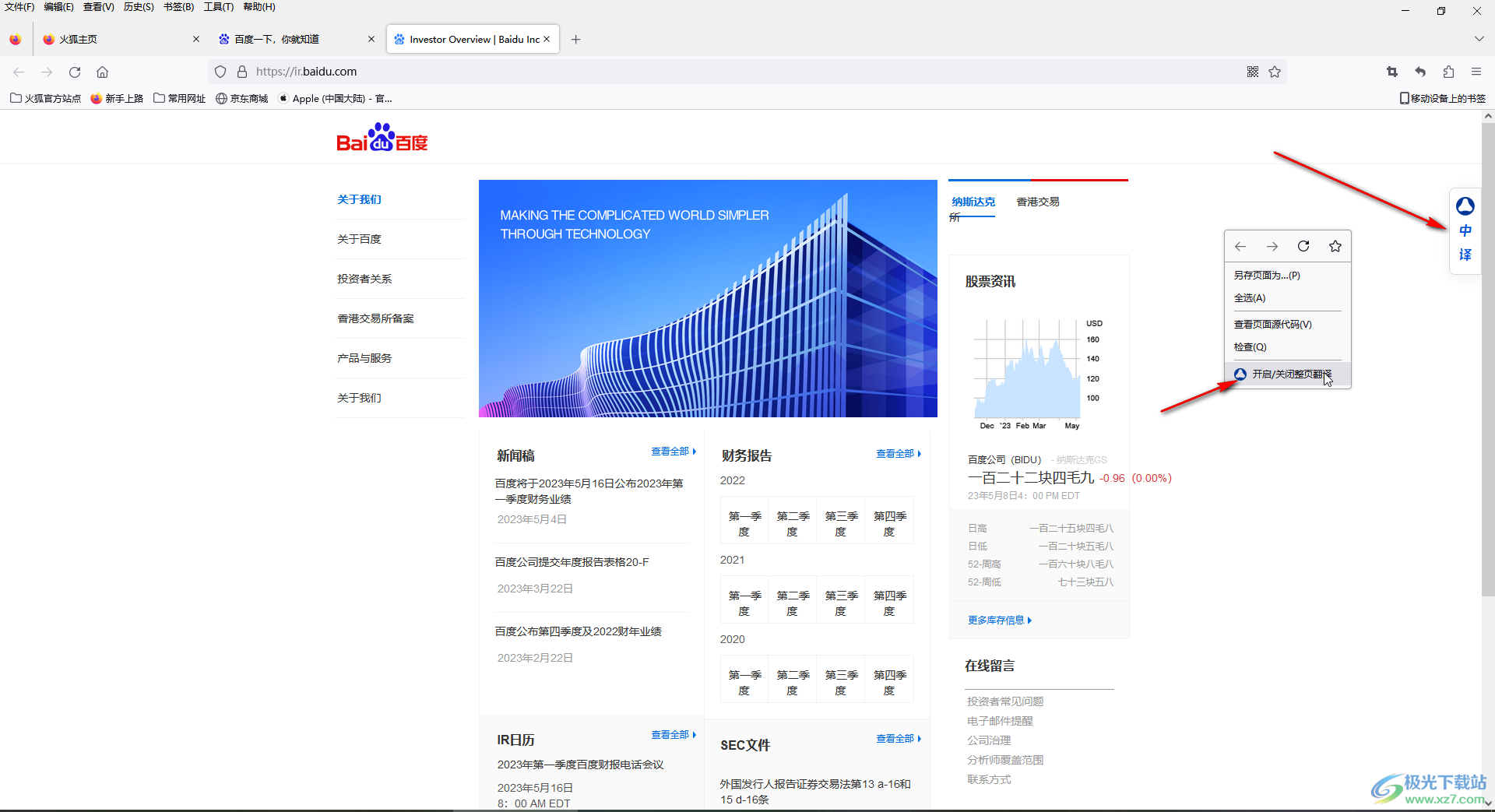This screenshot has height=812, width=1495.
Task: Open the 历史(S) menu
Action: (x=139, y=7)
